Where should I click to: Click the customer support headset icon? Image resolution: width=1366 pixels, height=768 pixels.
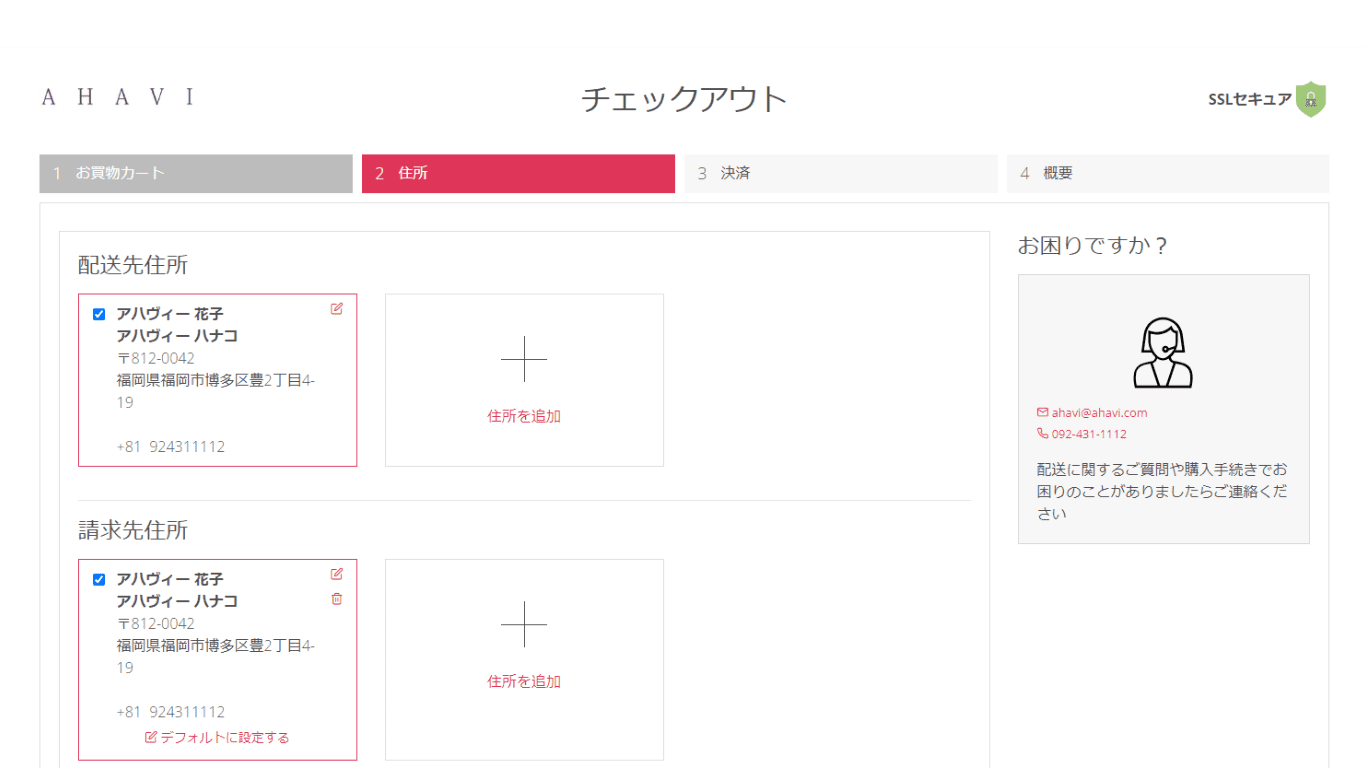click(x=1163, y=353)
